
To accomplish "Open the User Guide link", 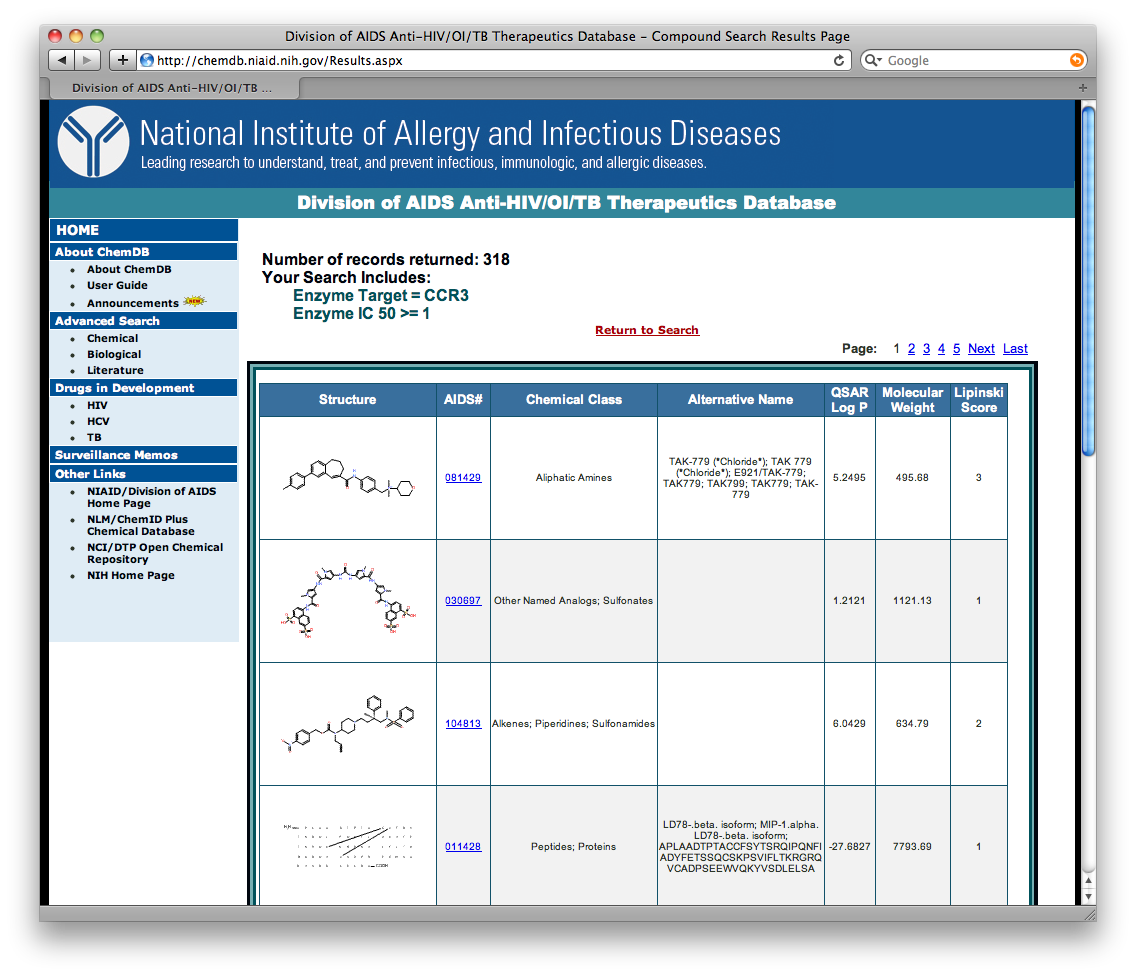I will 117,285.
